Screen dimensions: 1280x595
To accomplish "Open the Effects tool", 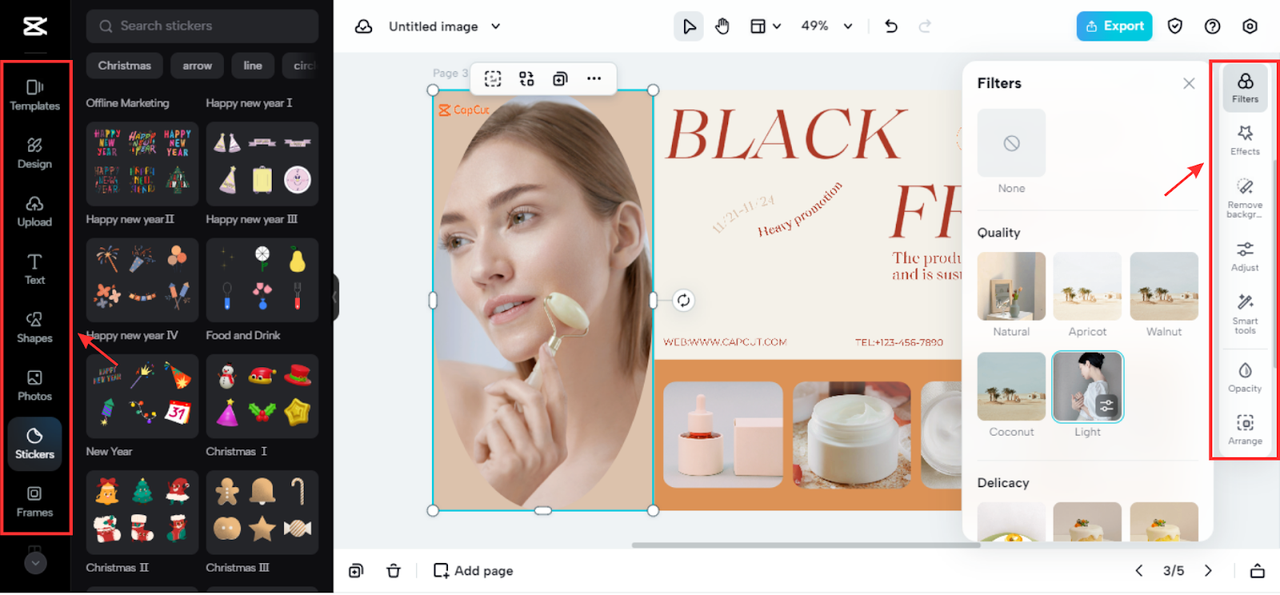I will click(1245, 140).
